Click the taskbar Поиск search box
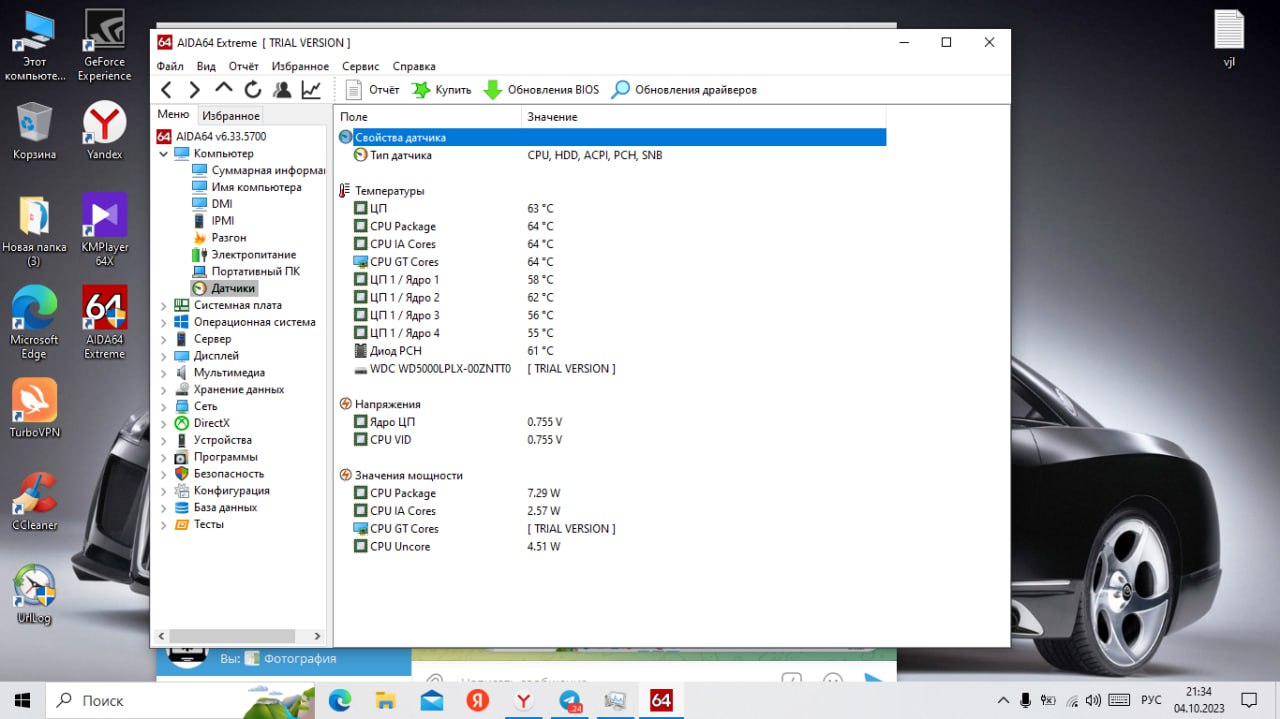Image resolution: width=1280 pixels, height=719 pixels. tap(182, 700)
